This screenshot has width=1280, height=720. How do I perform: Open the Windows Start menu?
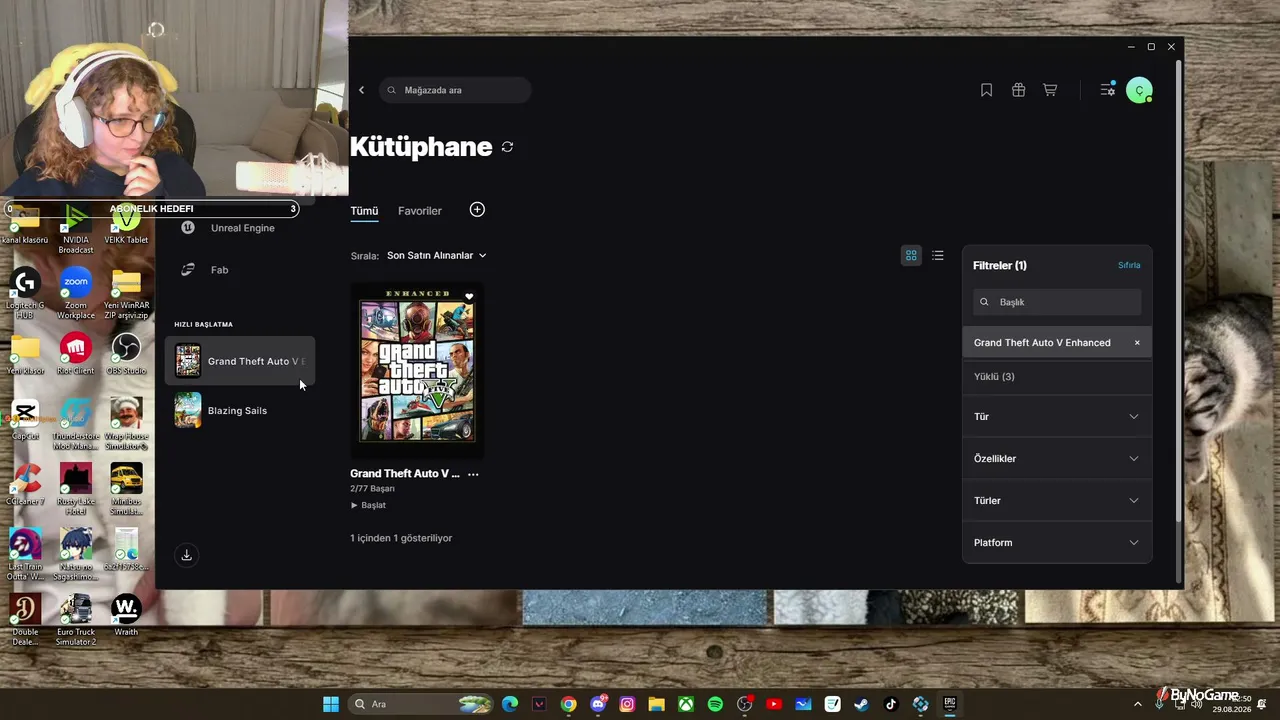331,704
